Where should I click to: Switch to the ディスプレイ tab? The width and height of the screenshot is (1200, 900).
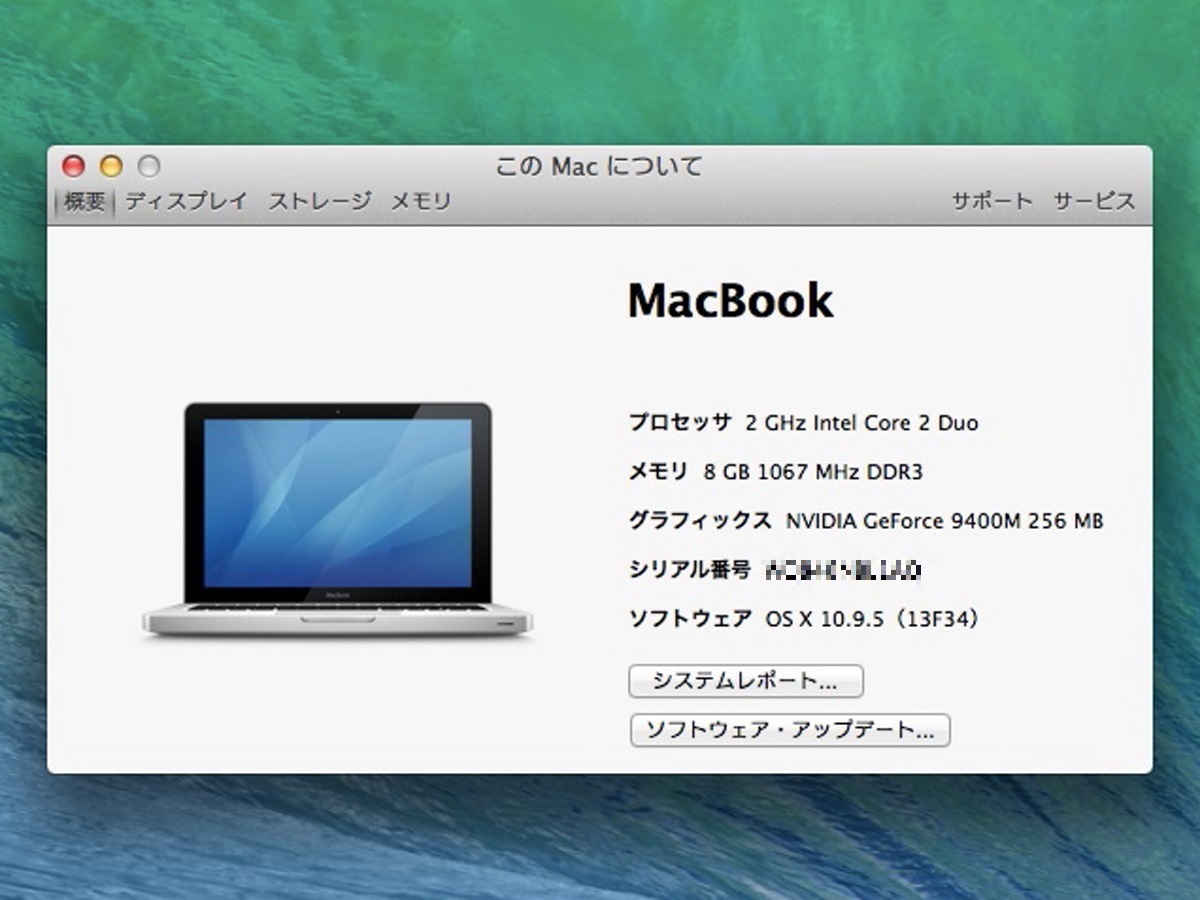[186, 201]
